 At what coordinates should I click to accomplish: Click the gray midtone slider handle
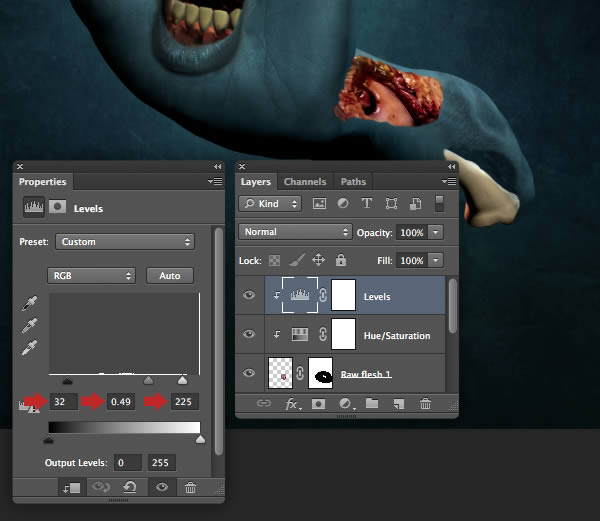pos(148,380)
